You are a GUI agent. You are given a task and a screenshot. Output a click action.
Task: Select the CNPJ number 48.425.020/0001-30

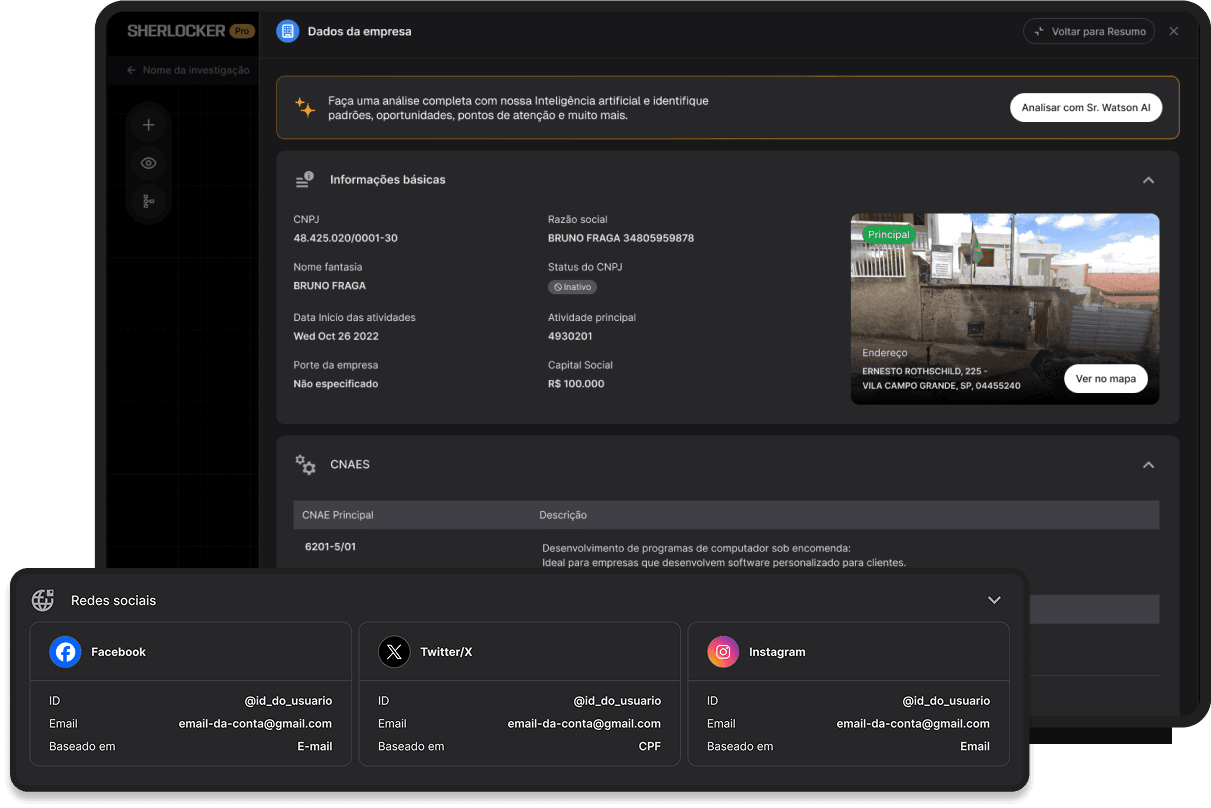pyautogui.click(x=346, y=238)
